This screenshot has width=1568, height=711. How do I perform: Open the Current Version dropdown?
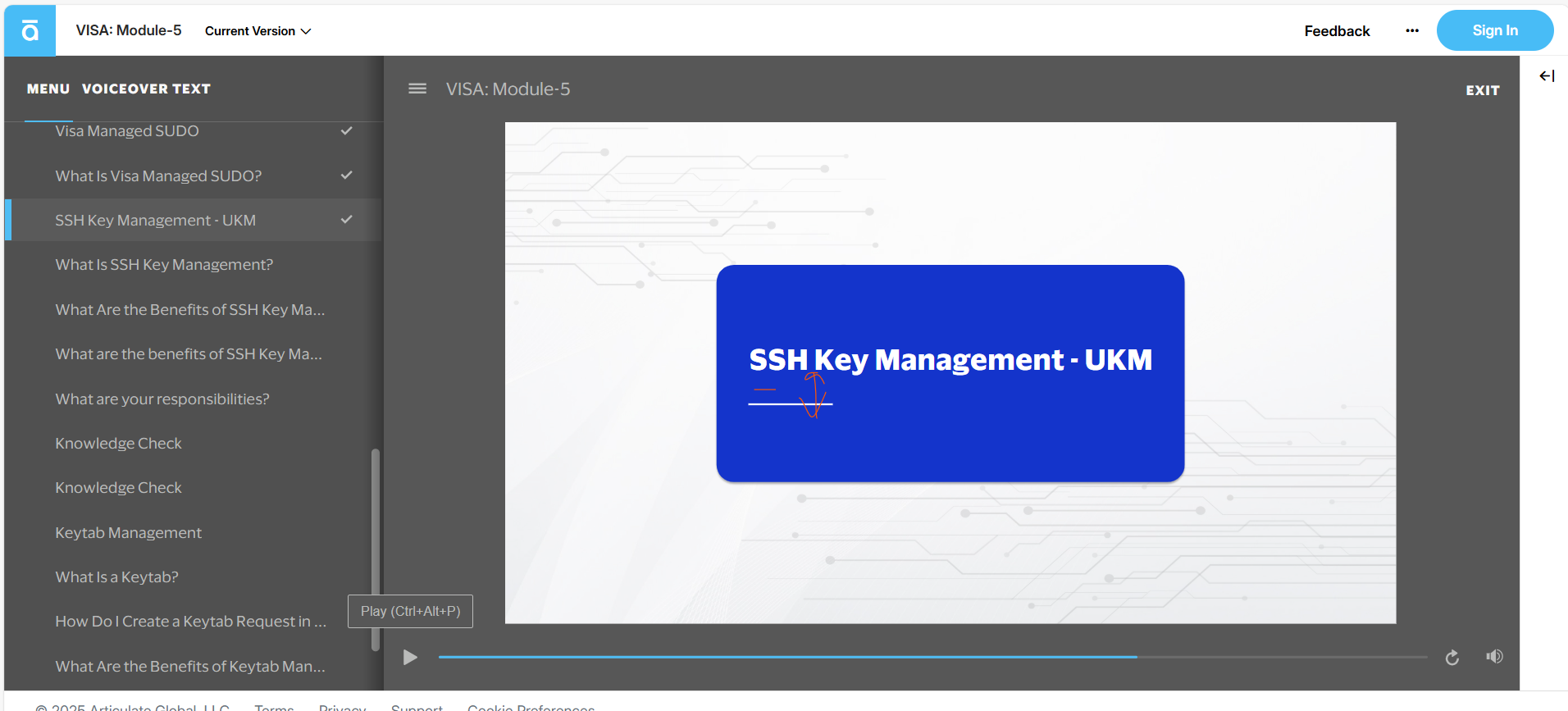tap(258, 31)
